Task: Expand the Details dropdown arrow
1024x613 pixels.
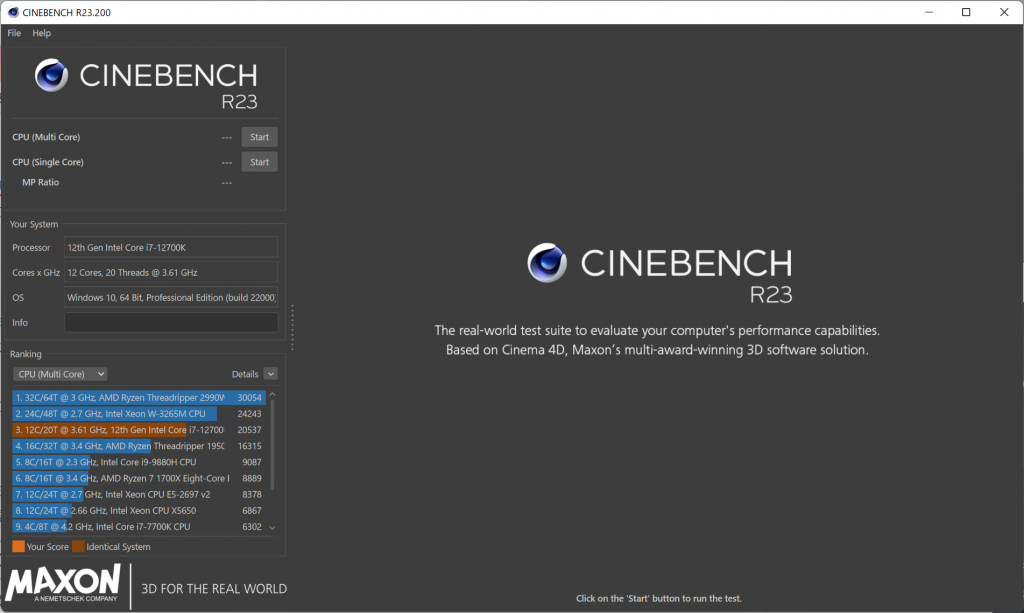Action: (x=270, y=374)
